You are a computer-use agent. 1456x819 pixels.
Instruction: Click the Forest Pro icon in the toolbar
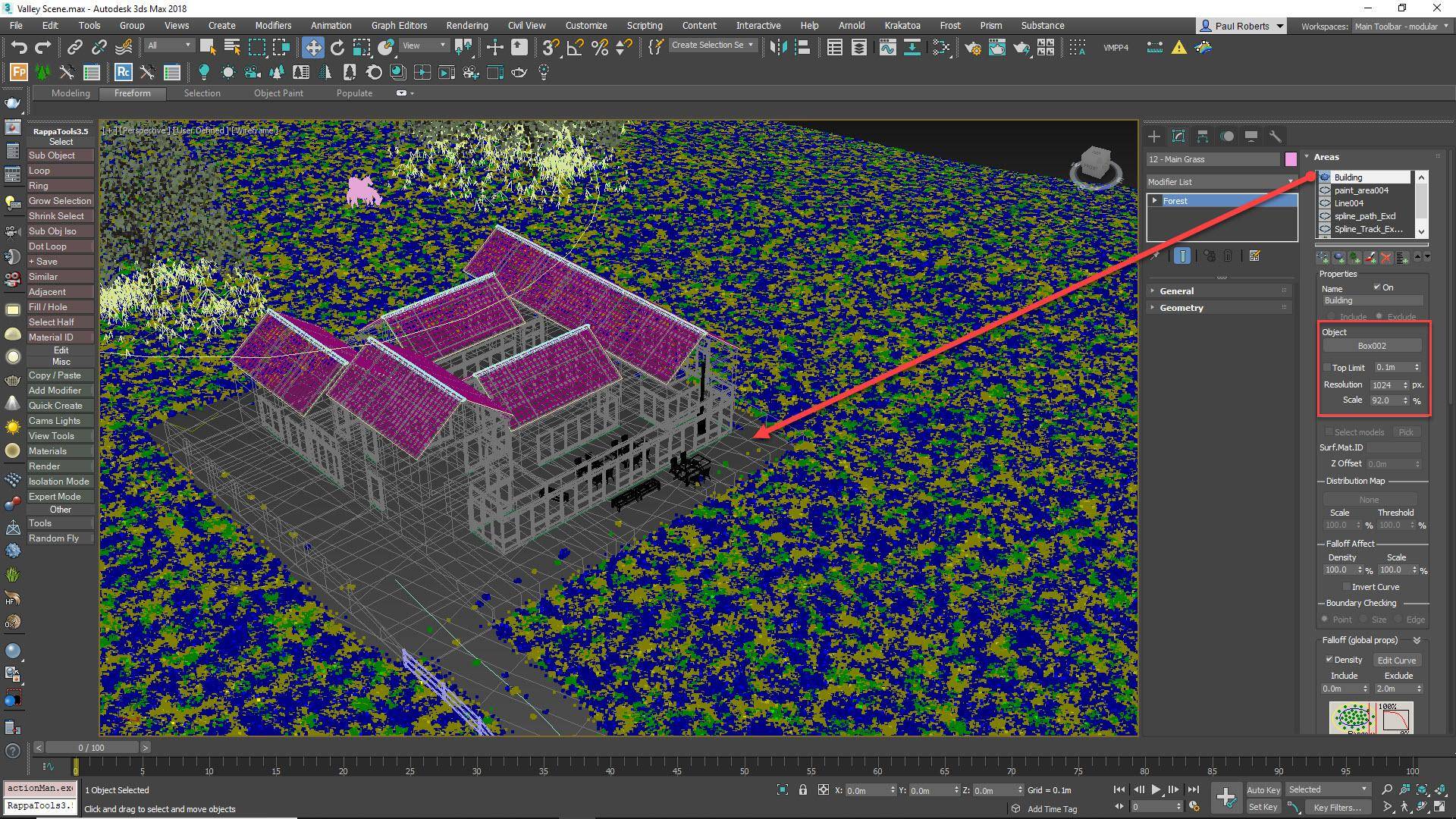coord(17,72)
